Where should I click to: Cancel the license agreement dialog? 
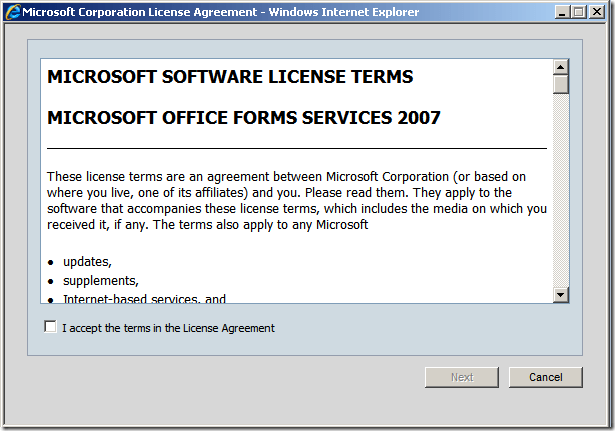coord(546,377)
